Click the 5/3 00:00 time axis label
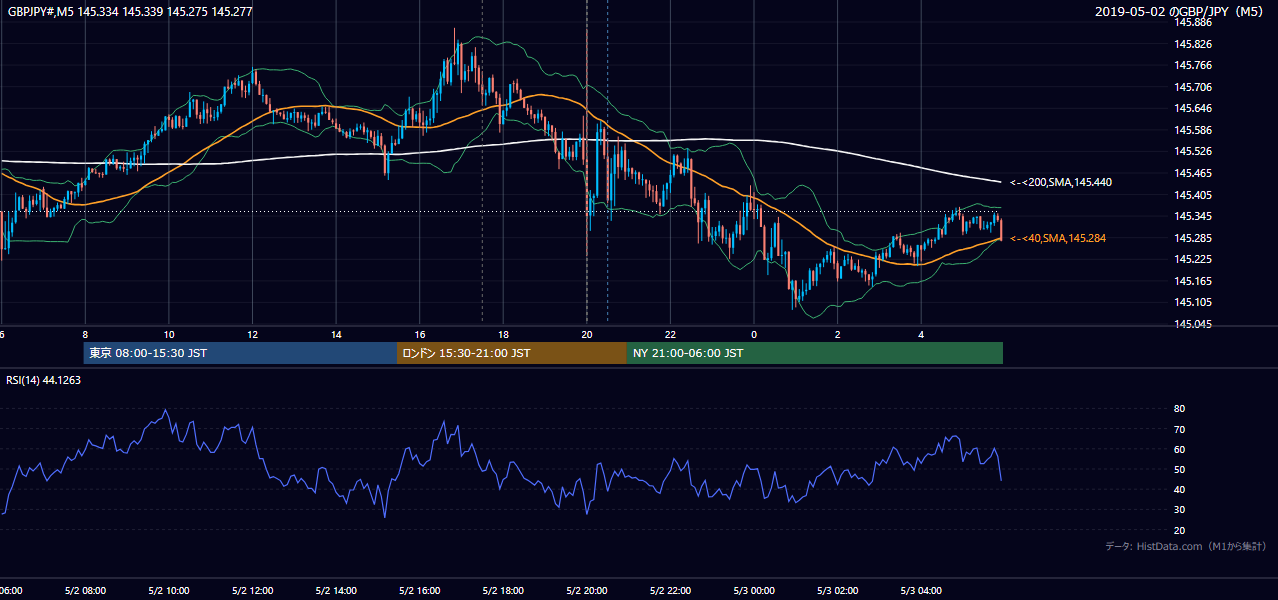The height and width of the screenshot is (600, 1278). [x=754, y=591]
